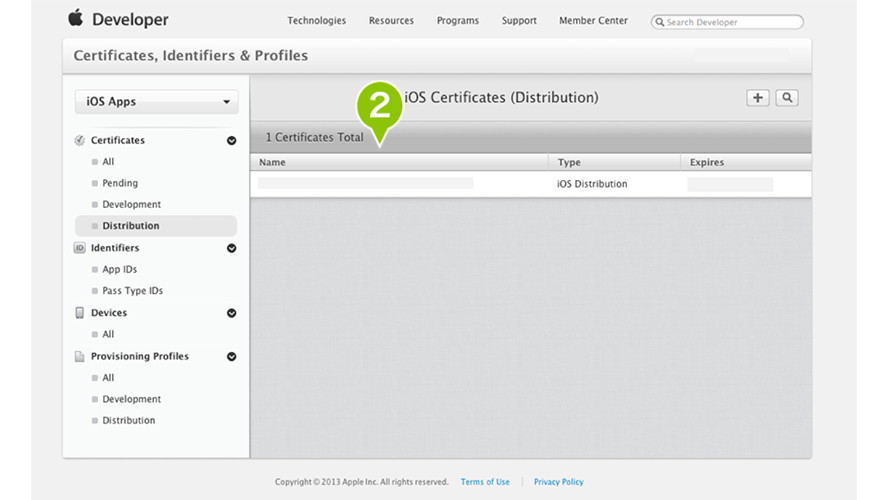
Task: Click the Identifiers ID icon in sidebar
Action: point(79,248)
